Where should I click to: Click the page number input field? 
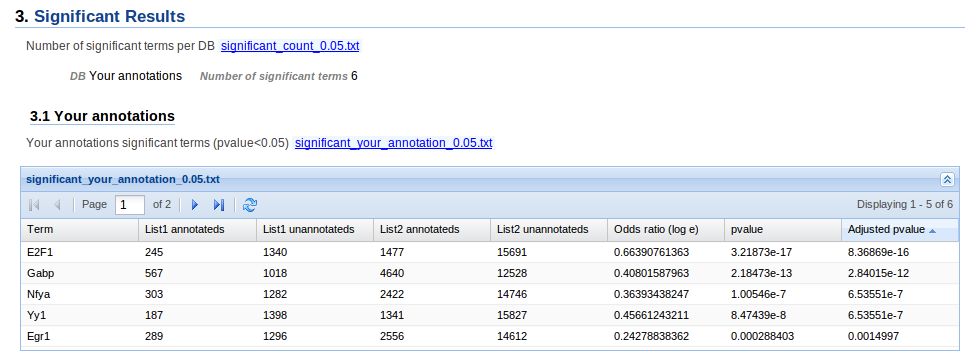pos(130,205)
